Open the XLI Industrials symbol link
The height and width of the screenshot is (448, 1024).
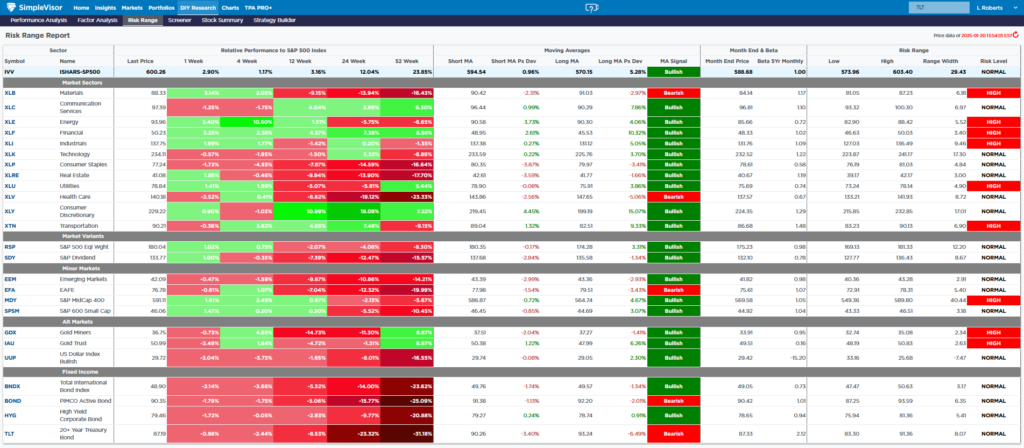pos(8,143)
